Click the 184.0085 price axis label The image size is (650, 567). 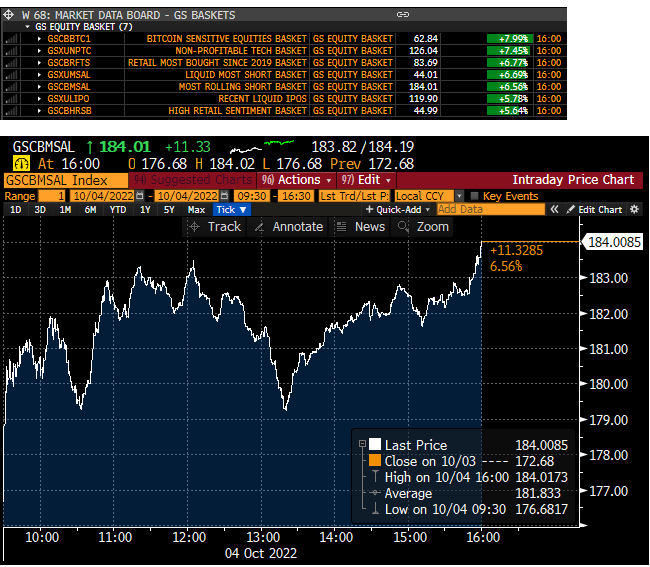tap(612, 242)
